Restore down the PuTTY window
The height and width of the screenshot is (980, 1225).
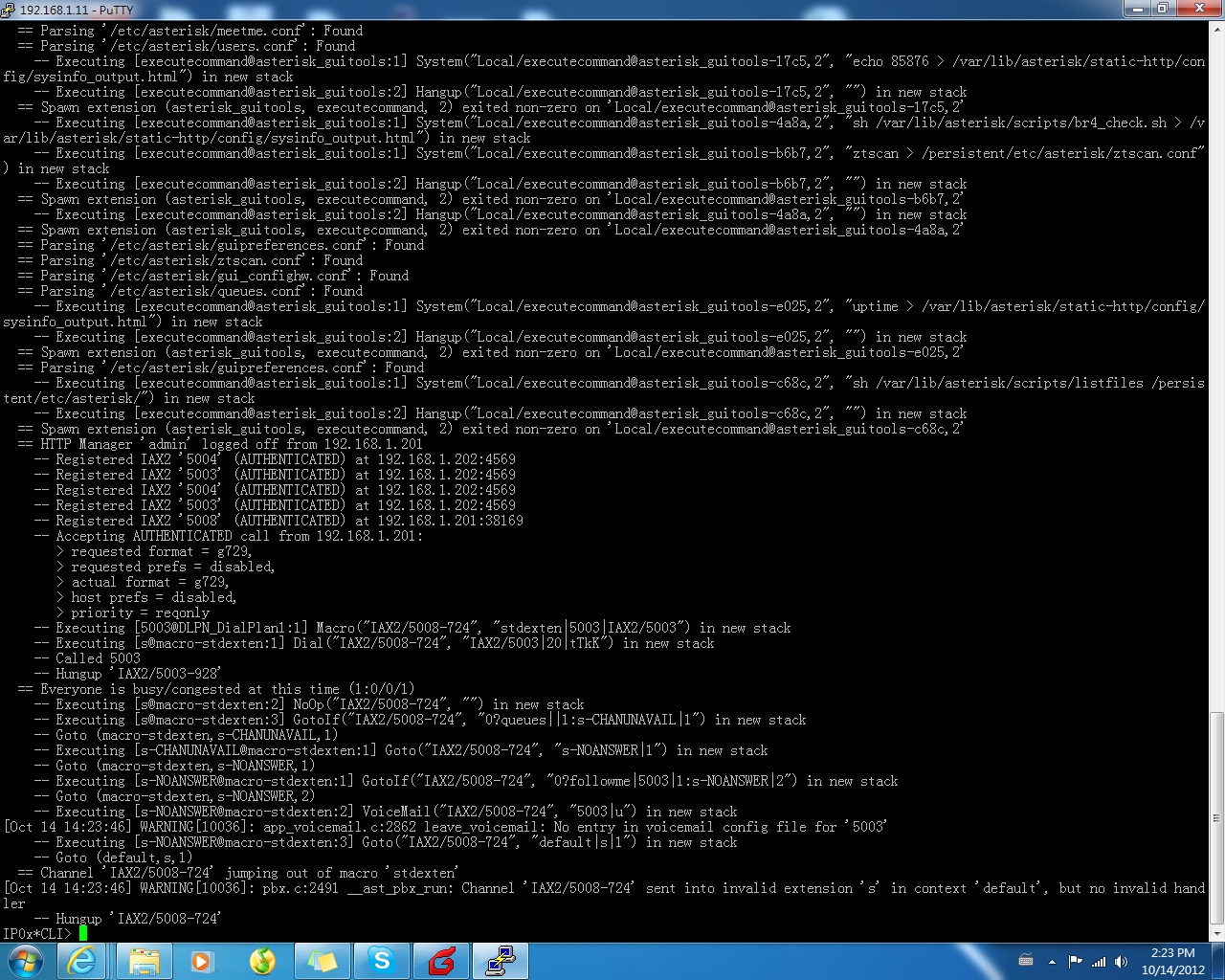[1163, 8]
